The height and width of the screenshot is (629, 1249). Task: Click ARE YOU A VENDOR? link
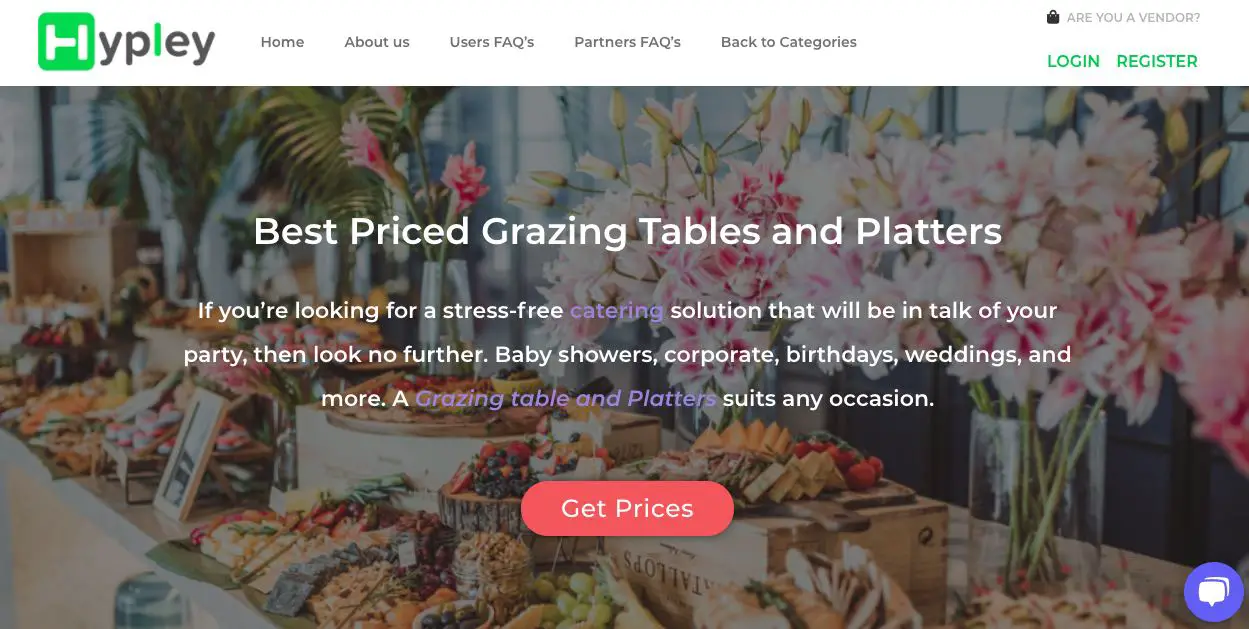point(1133,17)
